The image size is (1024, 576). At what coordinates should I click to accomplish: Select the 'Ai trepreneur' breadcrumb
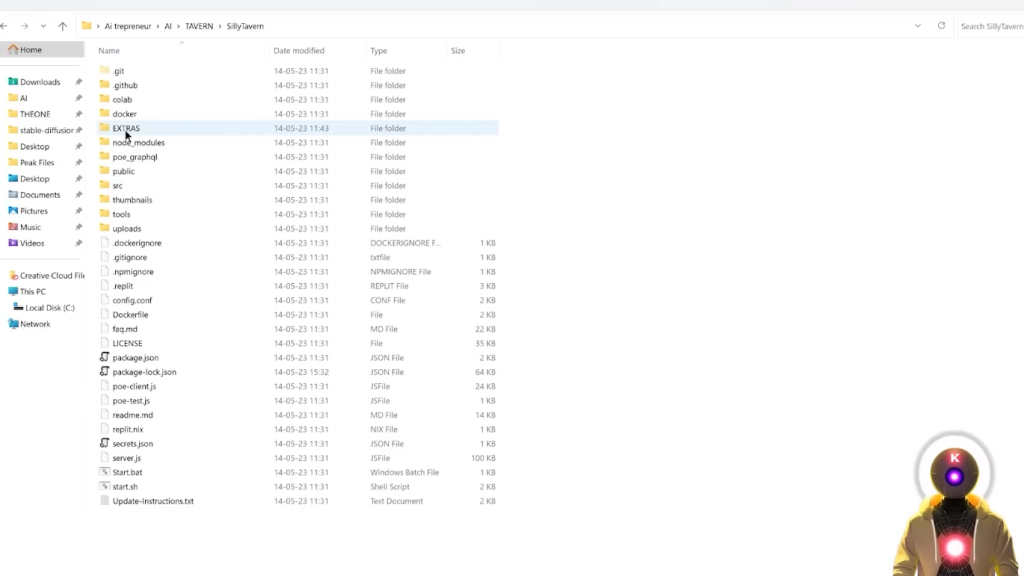127,26
